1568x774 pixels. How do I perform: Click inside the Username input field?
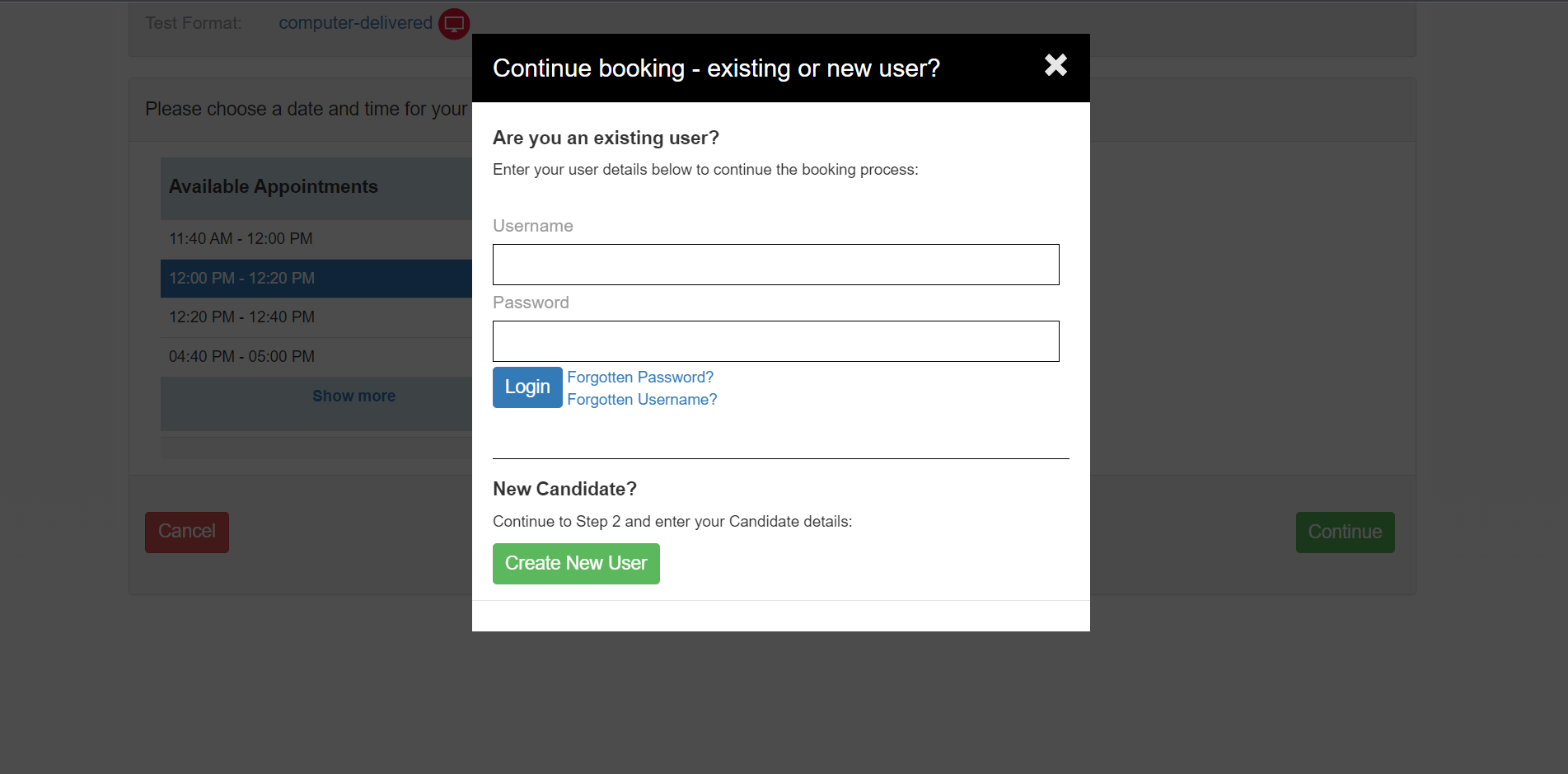click(x=775, y=264)
